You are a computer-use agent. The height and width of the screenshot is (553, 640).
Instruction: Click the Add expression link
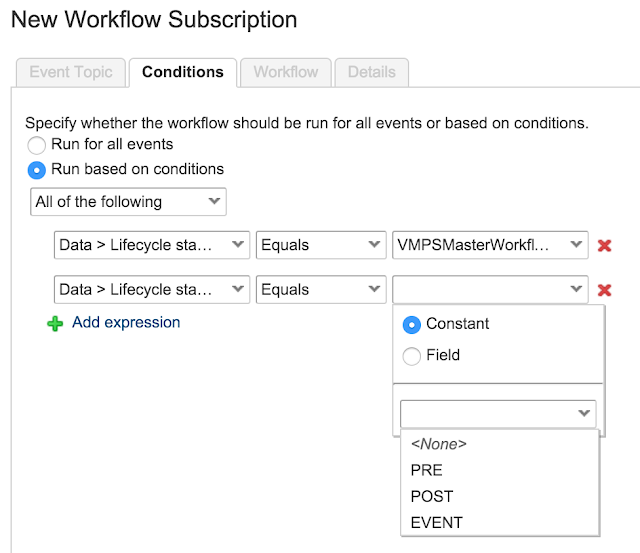point(126,323)
